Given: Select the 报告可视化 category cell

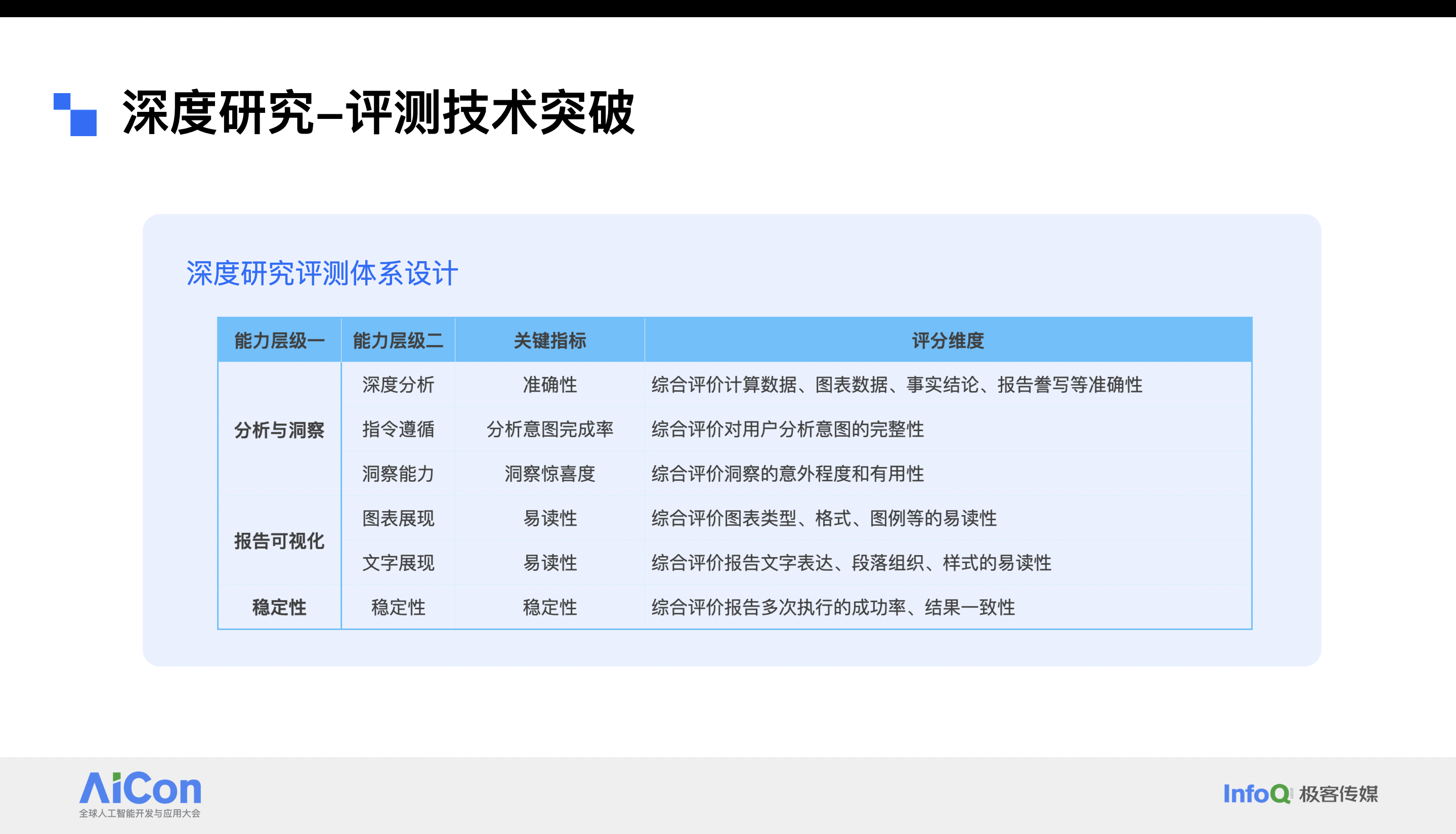Looking at the screenshot, I should point(279,540).
